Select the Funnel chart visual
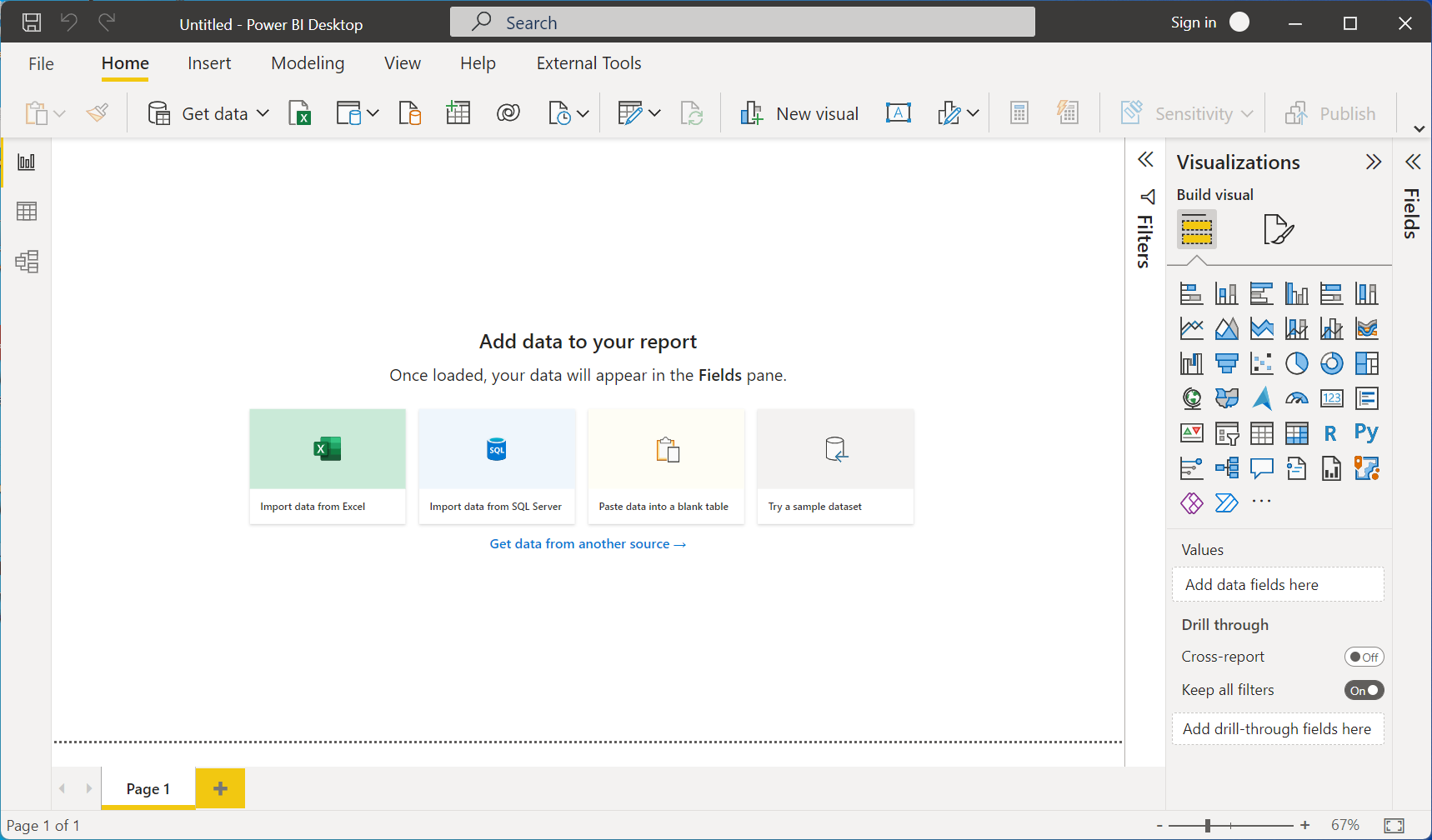 tap(1227, 363)
